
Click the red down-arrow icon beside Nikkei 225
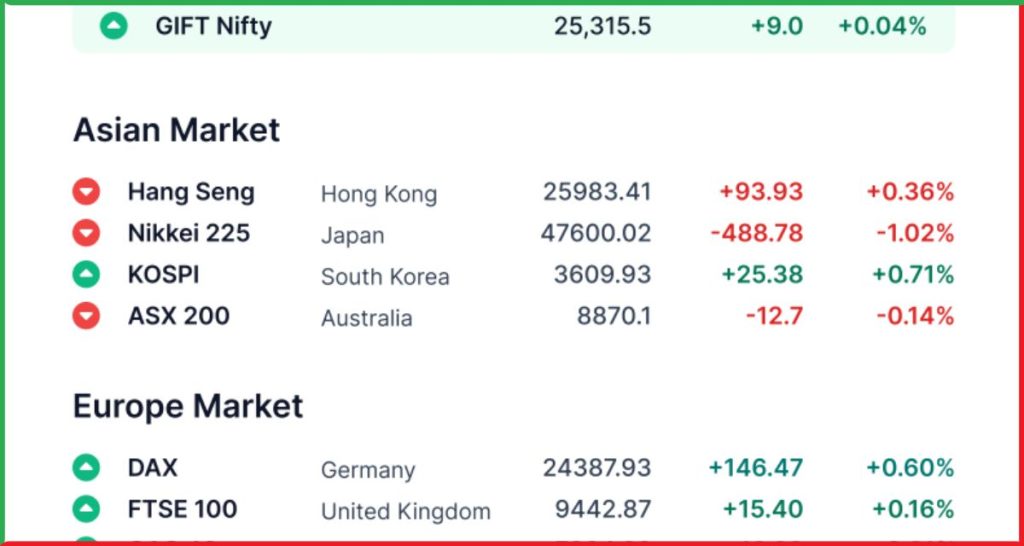pyautogui.click(x=86, y=233)
